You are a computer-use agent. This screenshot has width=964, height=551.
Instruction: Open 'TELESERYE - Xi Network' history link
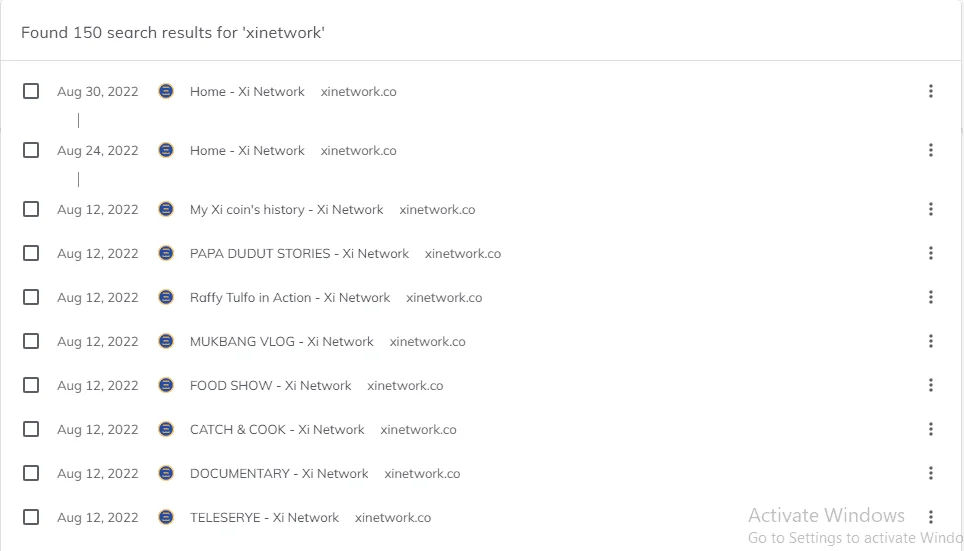(264, 518)
